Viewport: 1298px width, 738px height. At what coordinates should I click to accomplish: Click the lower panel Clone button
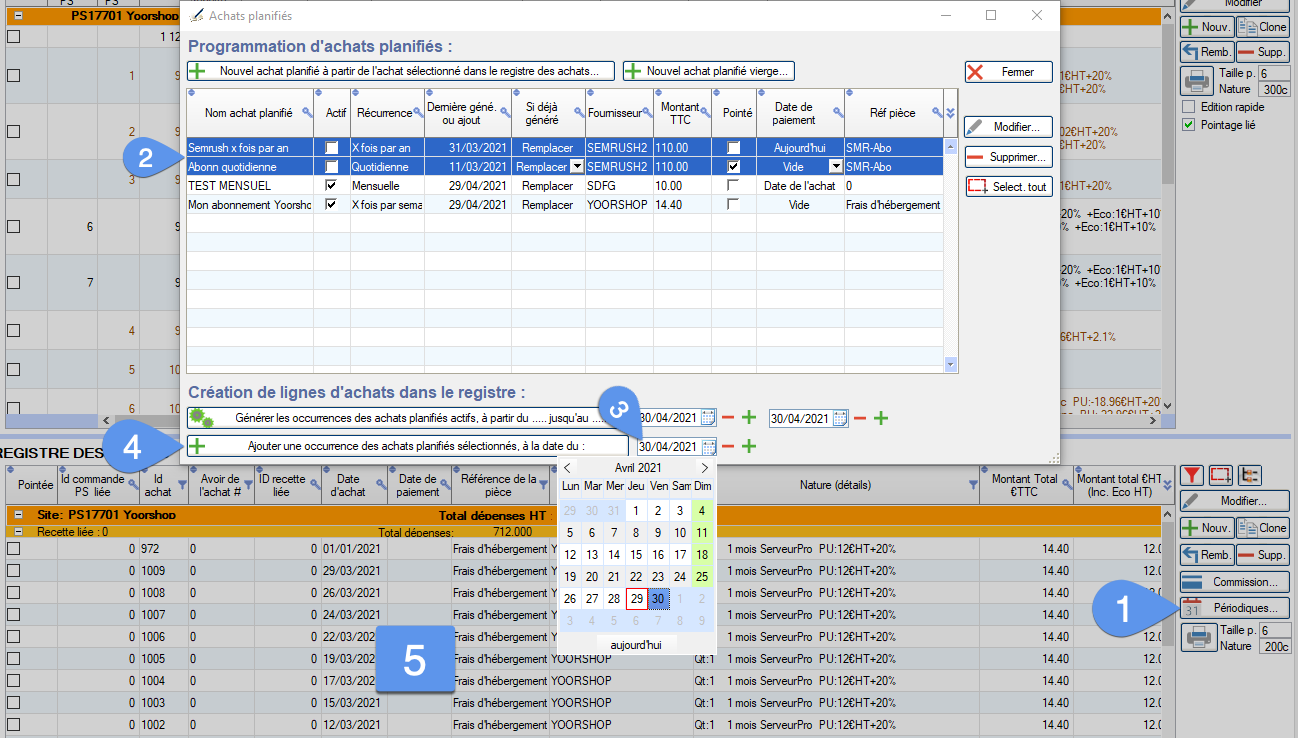click(x=1263, y=528)
